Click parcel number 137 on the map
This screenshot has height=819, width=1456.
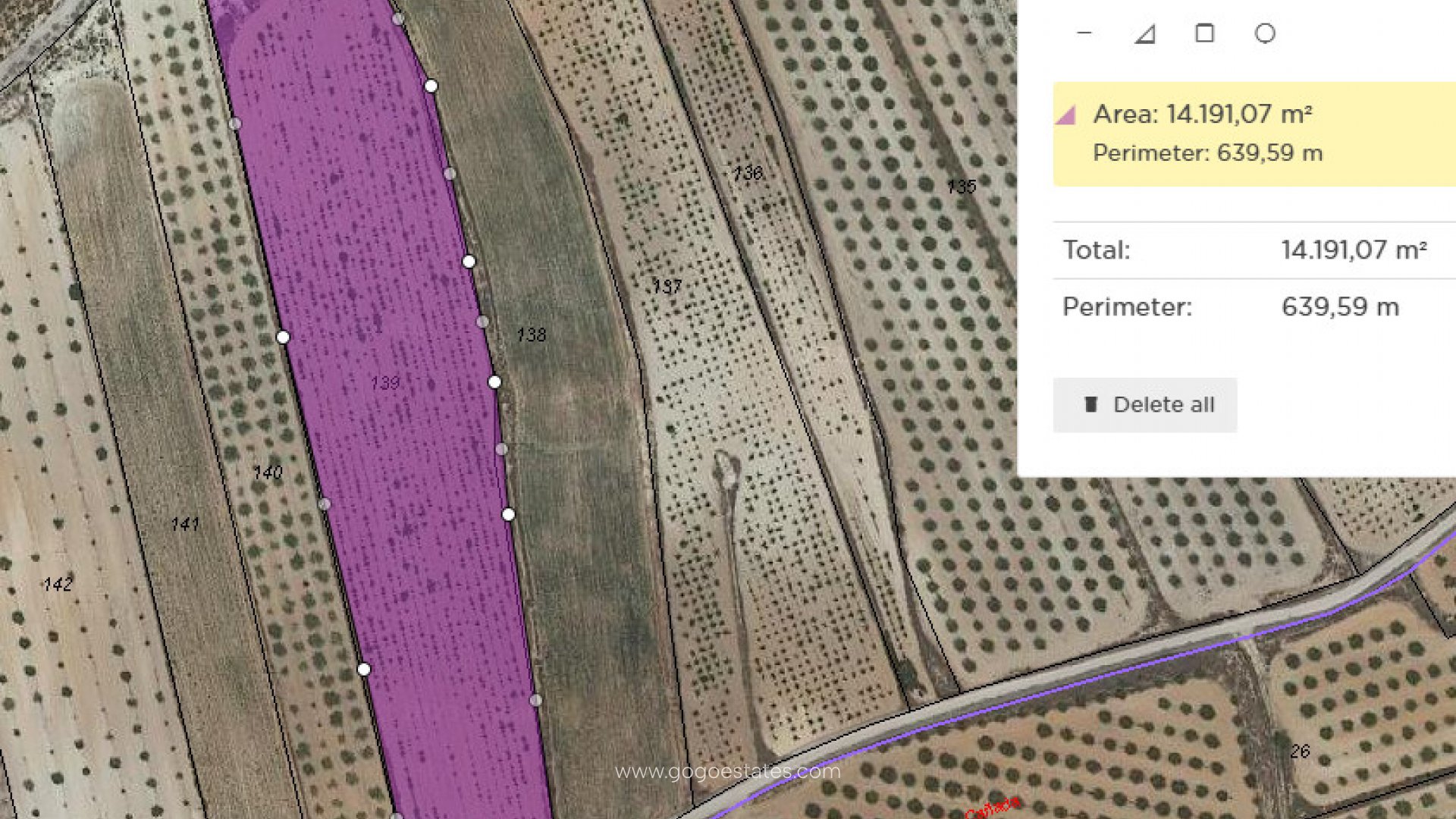click(x=667, y=287)
